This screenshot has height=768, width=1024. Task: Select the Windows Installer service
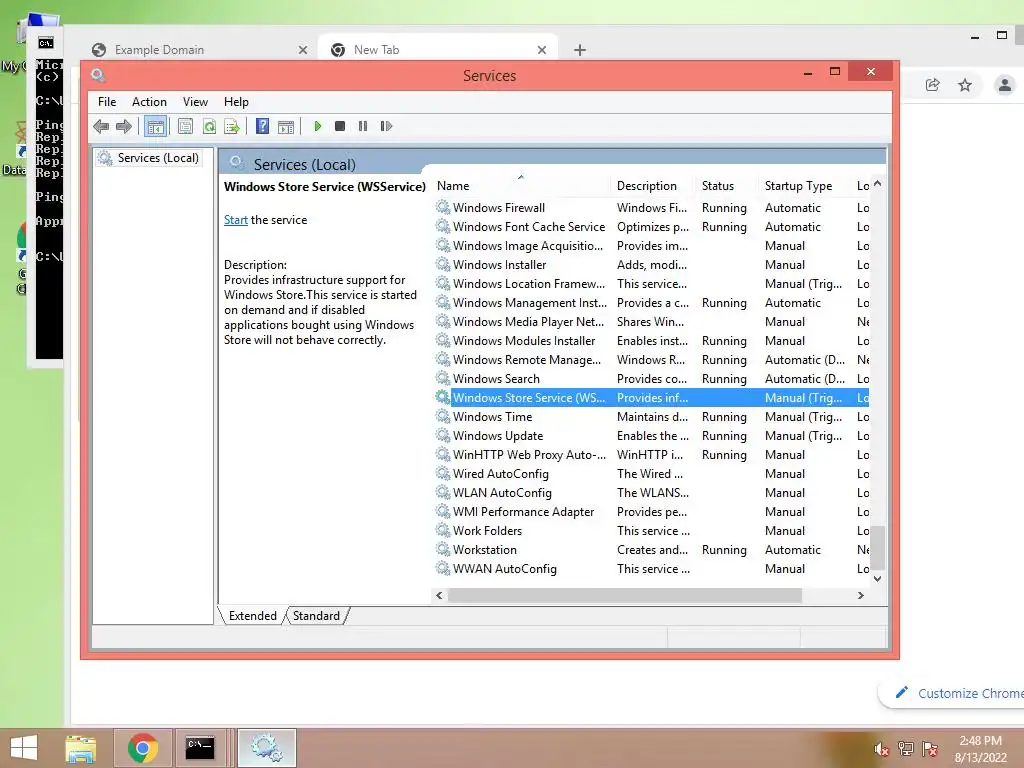[x=652, y=264]
